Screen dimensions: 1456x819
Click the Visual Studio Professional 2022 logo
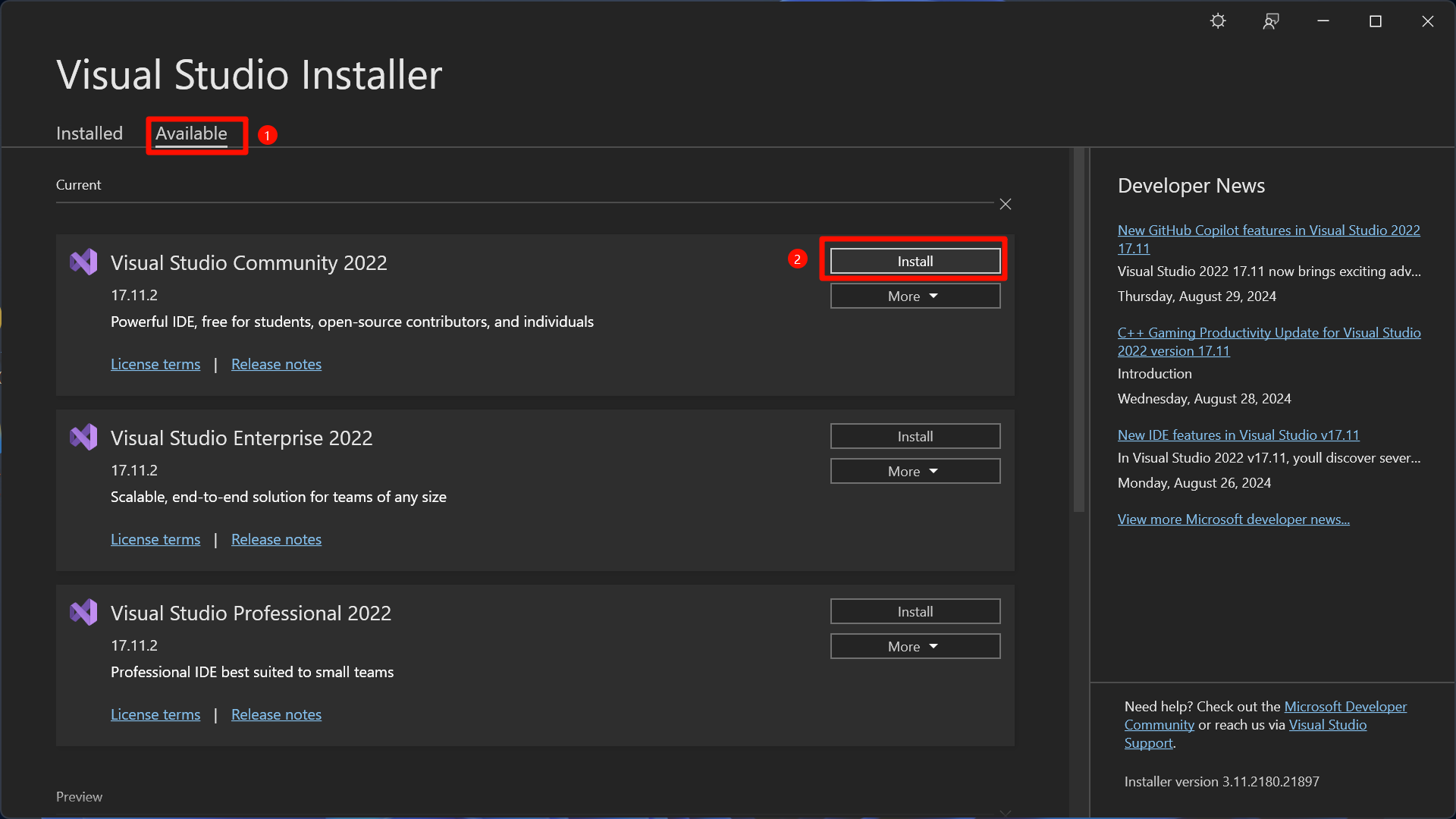click(83, 613)
